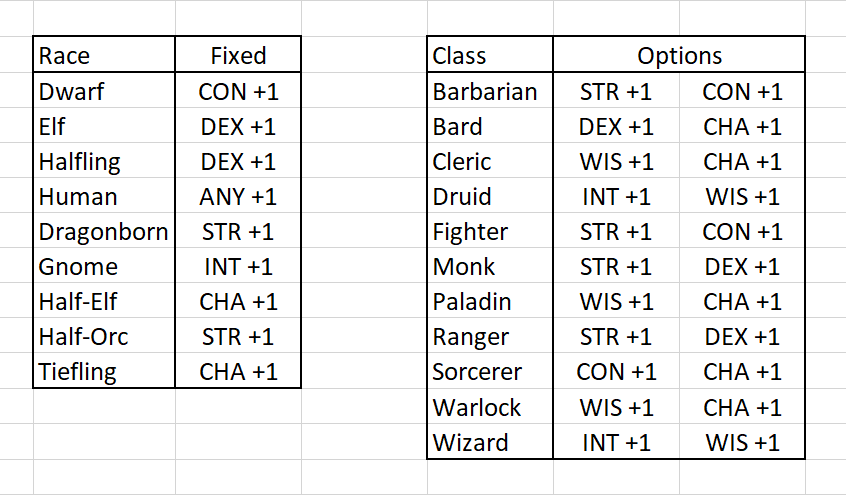This screenshot has width=846, height=495.
Task: Select Gnome's INT +1 bonus cell
Action: pyautogui.click(x=238, y=267)
